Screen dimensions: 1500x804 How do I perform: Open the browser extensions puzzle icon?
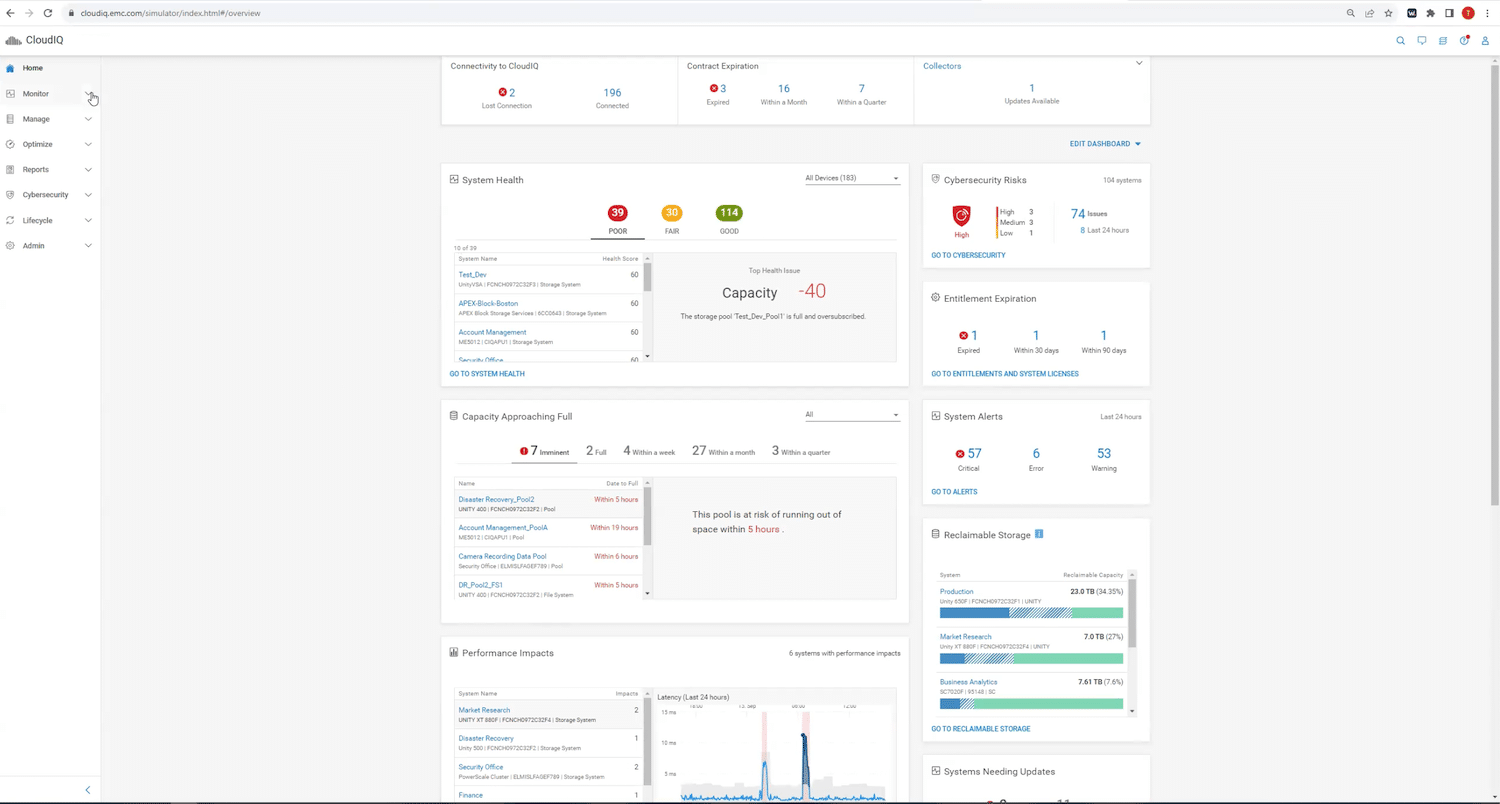1430,13
